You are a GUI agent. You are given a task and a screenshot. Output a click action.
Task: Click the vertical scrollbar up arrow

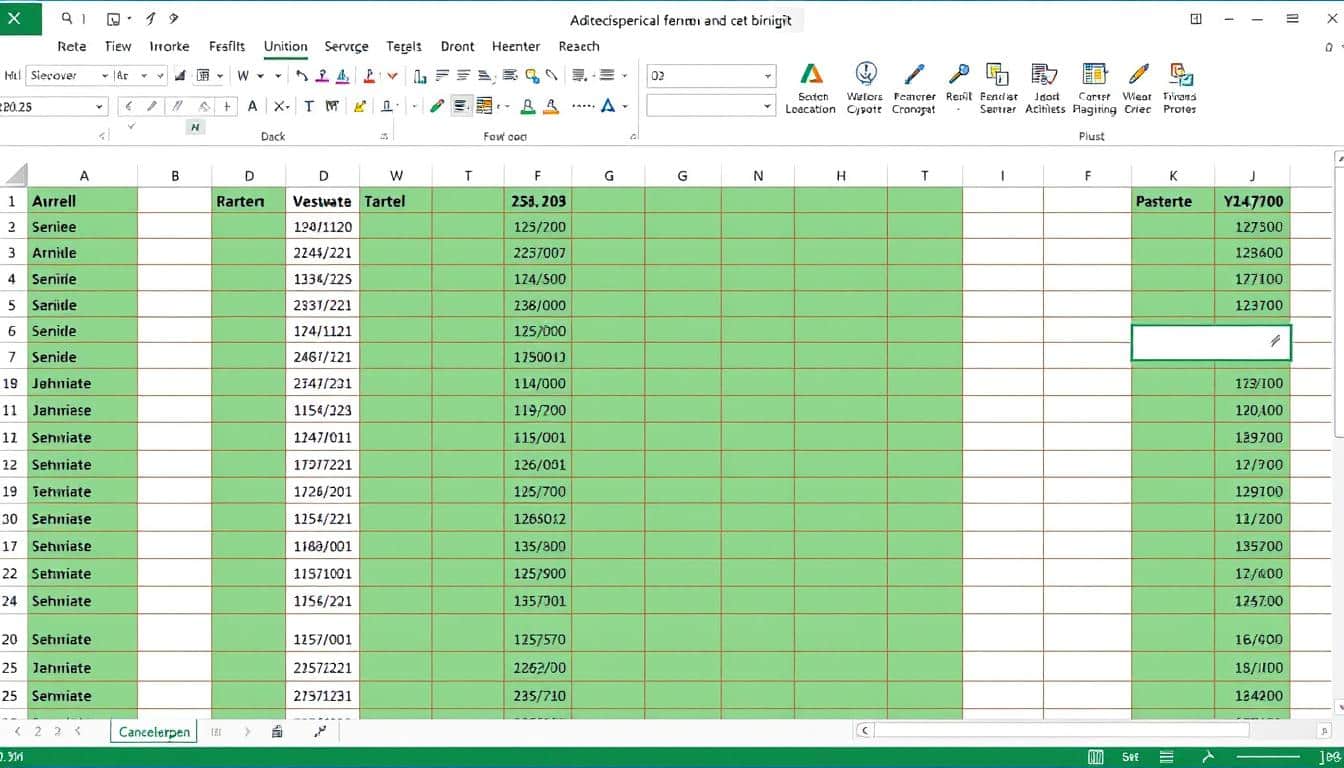click(1338, 158)
